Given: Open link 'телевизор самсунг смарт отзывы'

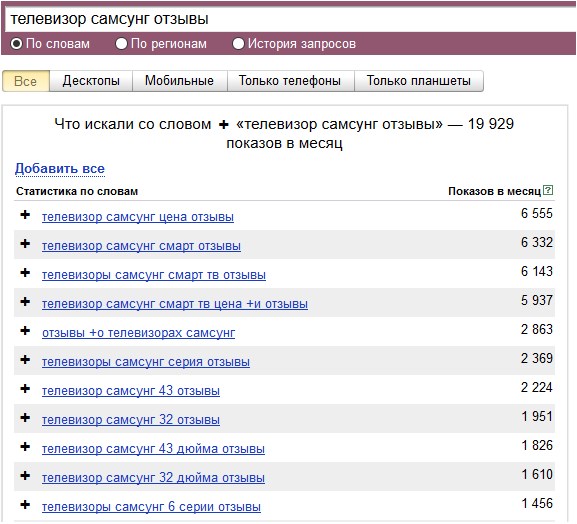Looking at the screenshot, I should tap(141, 246).
